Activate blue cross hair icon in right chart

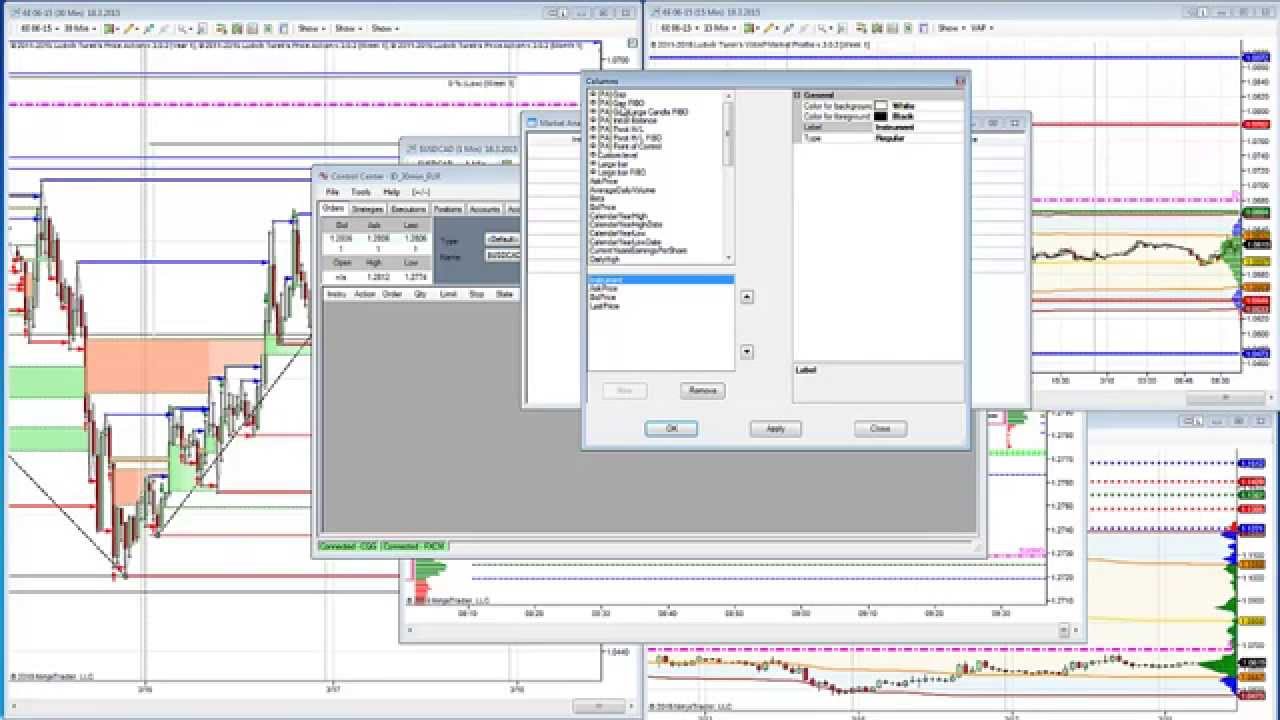pyautogui.click(x=789, y=28)
